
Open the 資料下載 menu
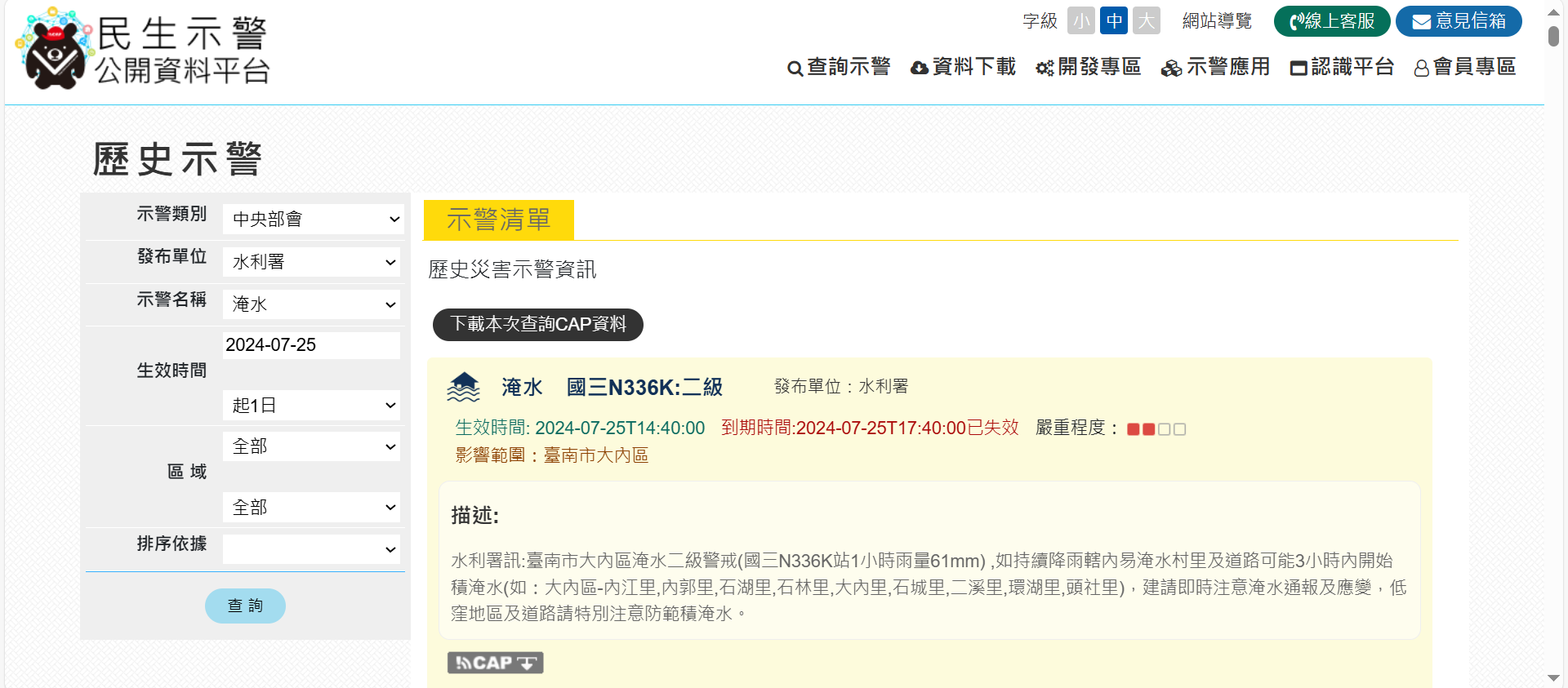click(x=964, y=67)
